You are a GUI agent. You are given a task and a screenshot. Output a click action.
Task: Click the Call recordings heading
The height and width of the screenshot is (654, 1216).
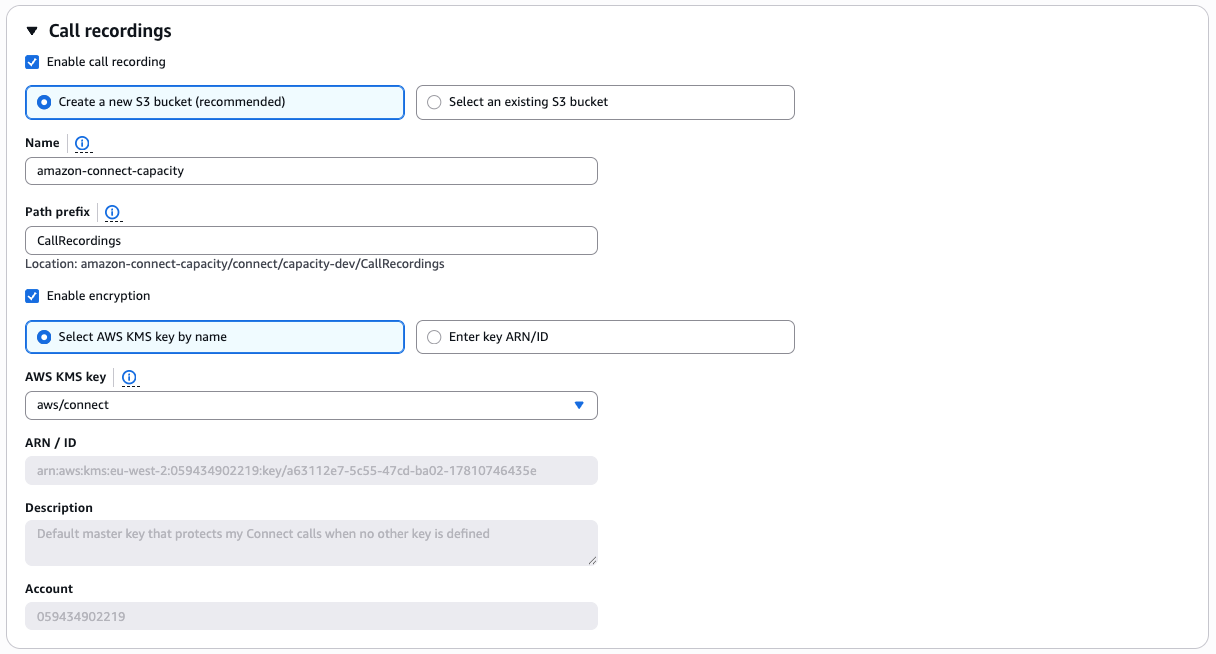pyautogui.click(x=110, y=31)
